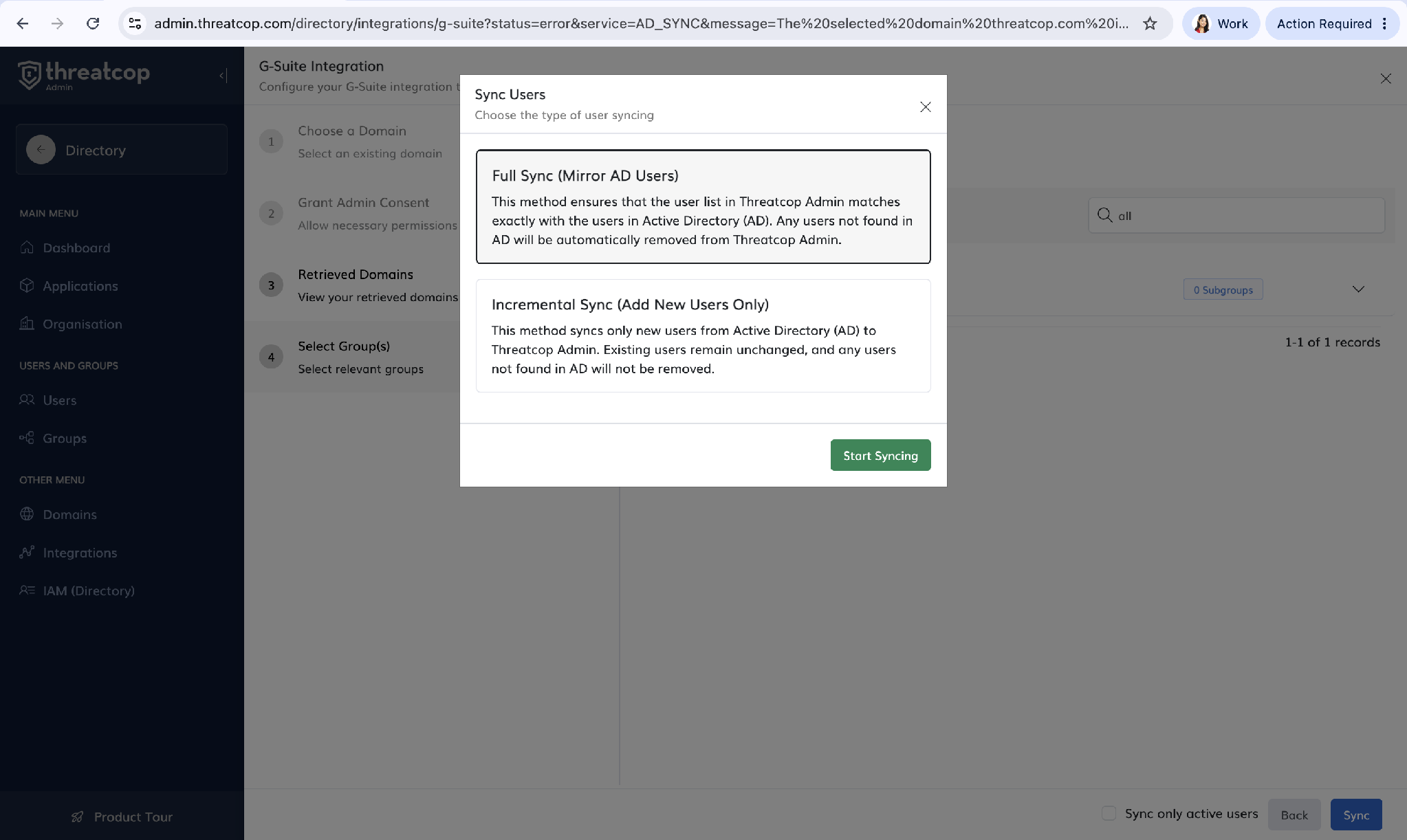Click the Applications cube icon
Screen dimensions: 1407x840
(x=27, y=285)
